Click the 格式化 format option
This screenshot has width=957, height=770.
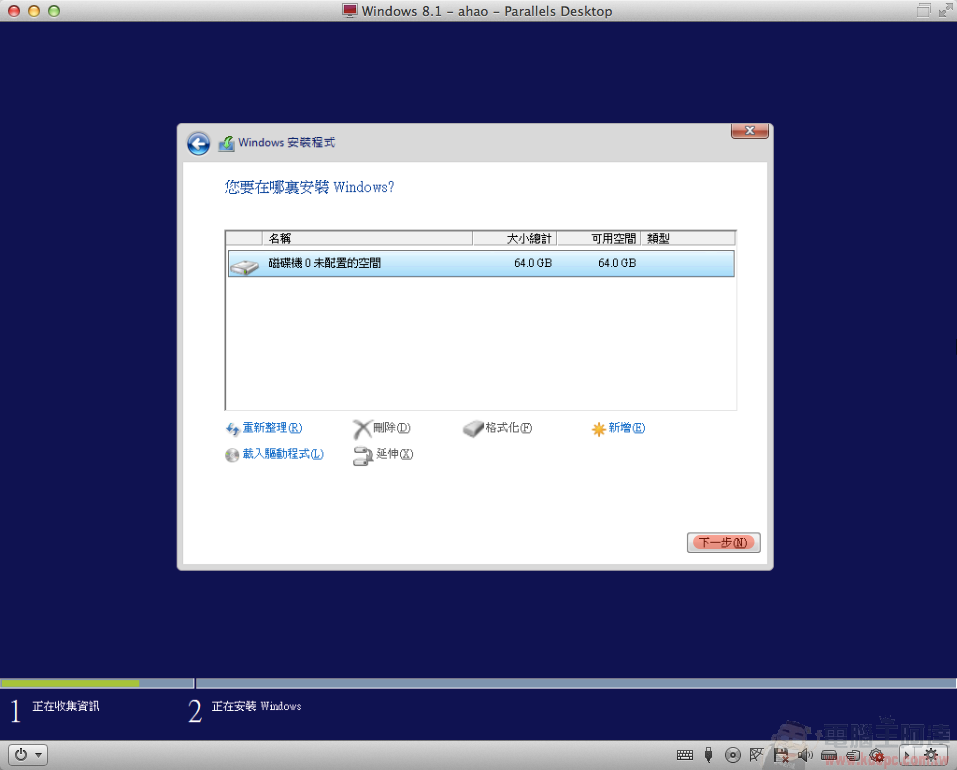coord(509,428)
